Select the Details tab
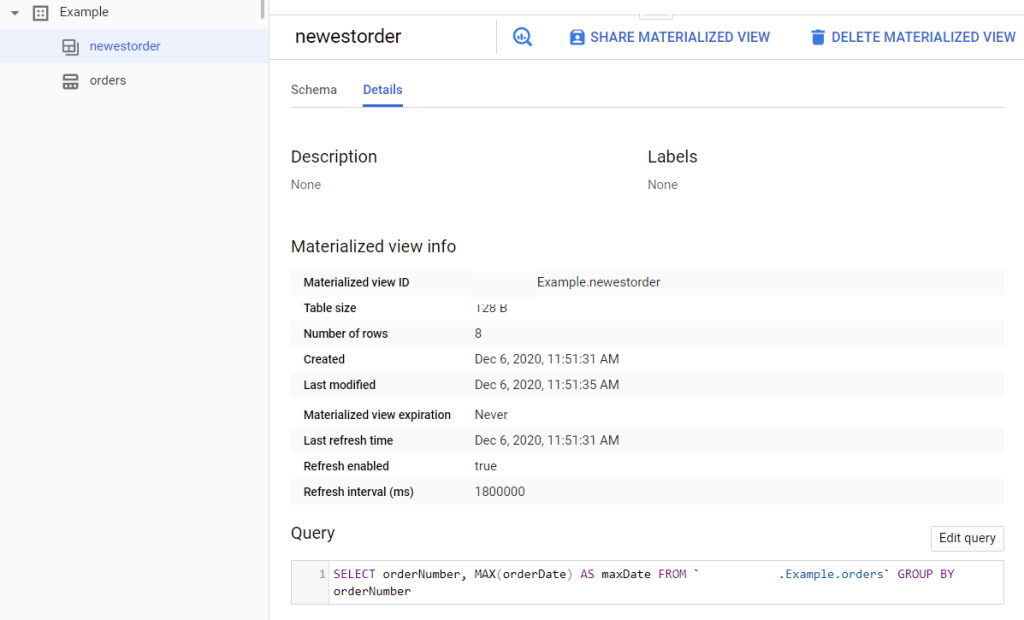The width and height of the screenshot is (1024, 620). (x=382, y=90)
